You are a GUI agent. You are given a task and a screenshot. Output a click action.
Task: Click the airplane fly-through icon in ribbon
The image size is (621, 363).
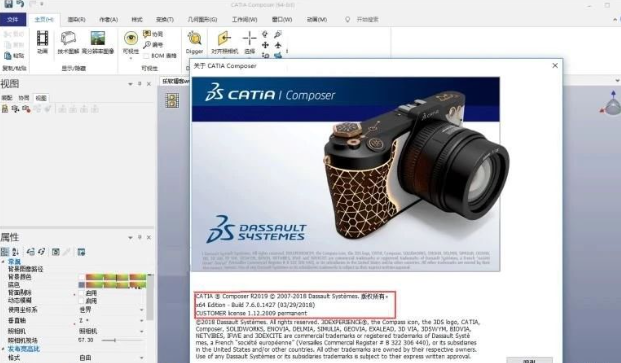(278, 45)
